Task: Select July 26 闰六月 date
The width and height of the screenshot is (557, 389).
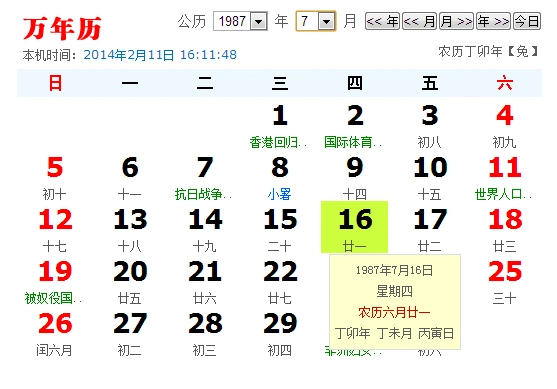Action: pos(55,333)
